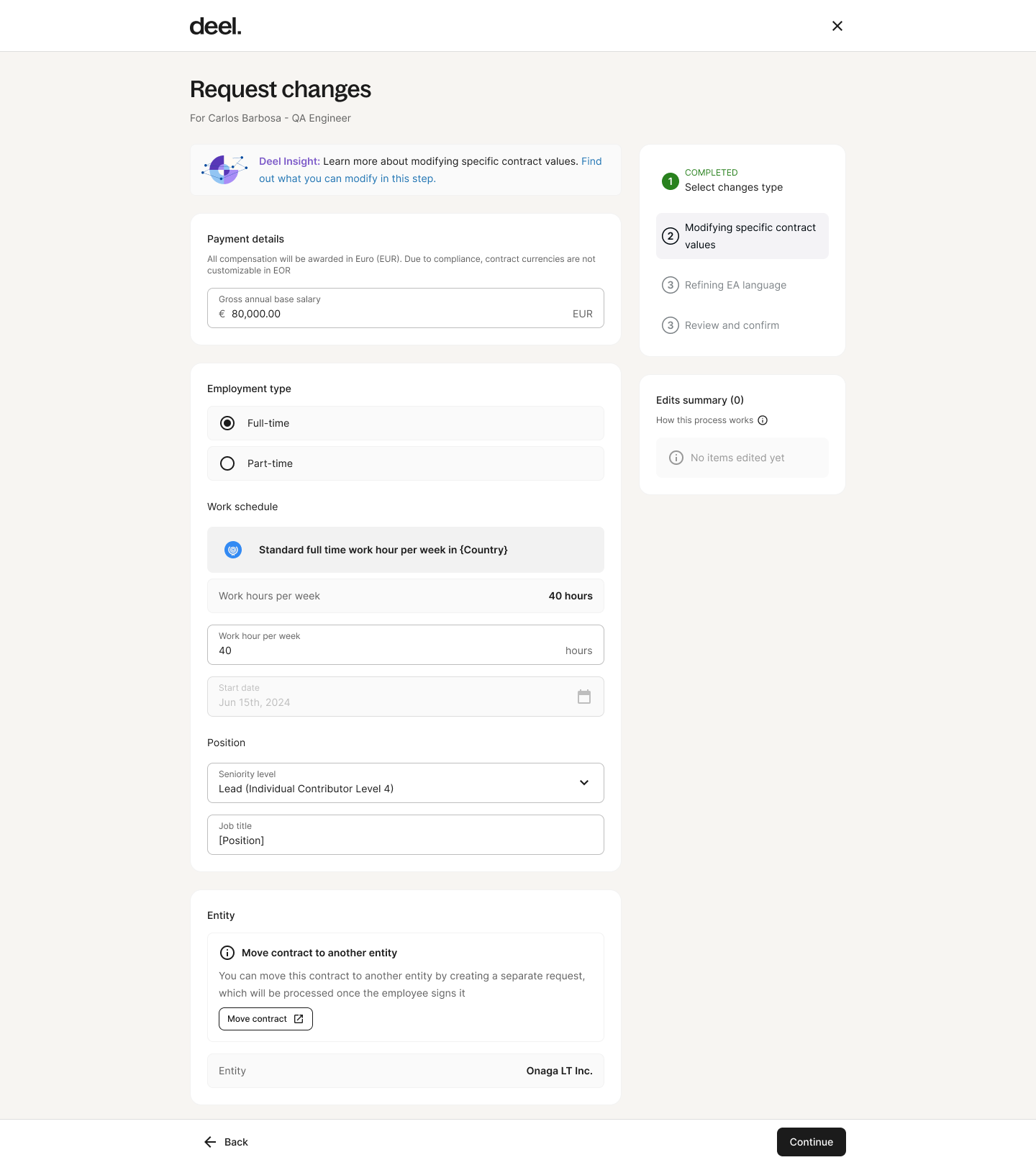Select the Part-time radio button
1036x1165 pixels.
pyautogui.click(x=227, y=463)
